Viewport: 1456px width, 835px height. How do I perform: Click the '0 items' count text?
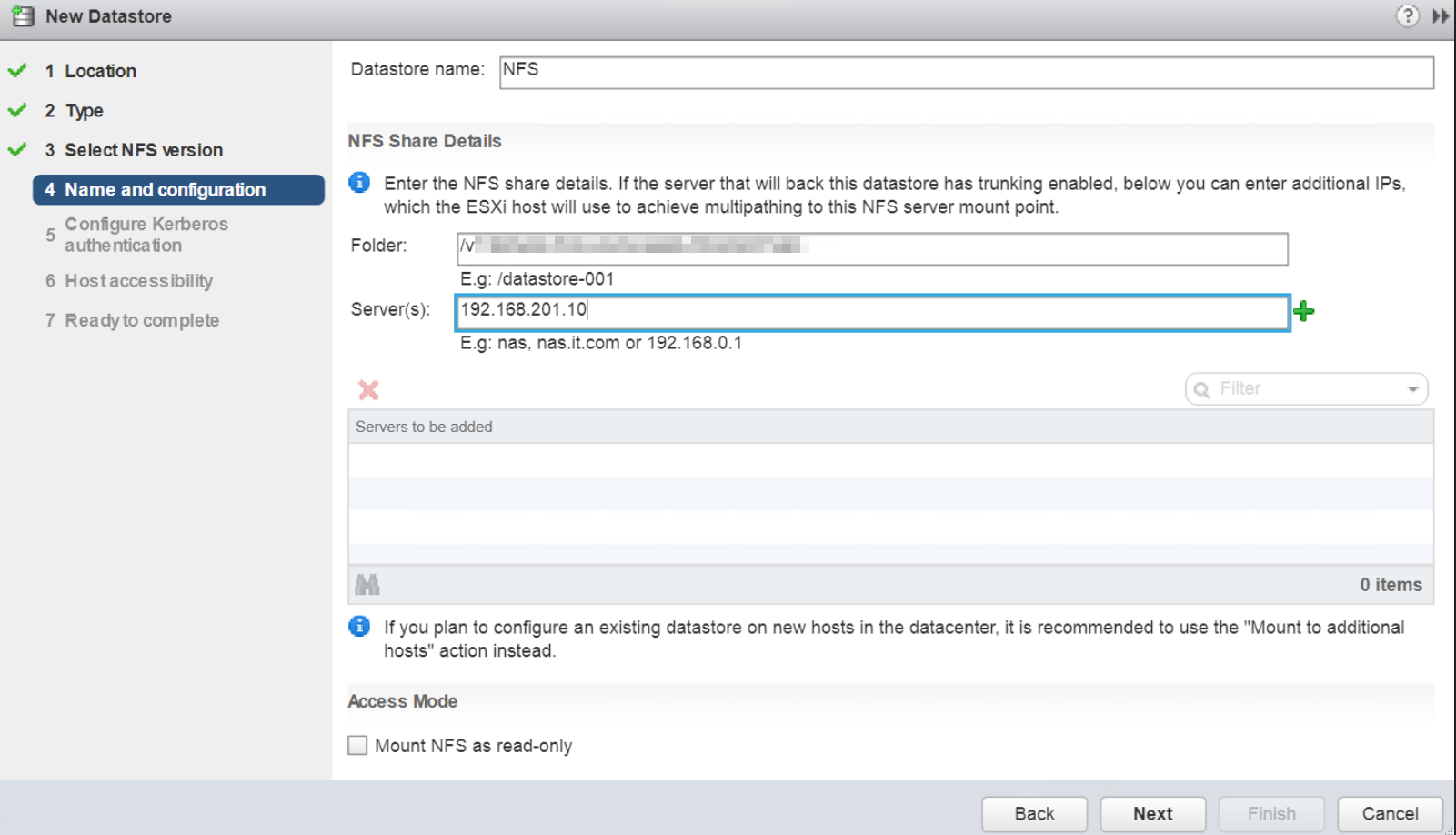point(1391,585)
